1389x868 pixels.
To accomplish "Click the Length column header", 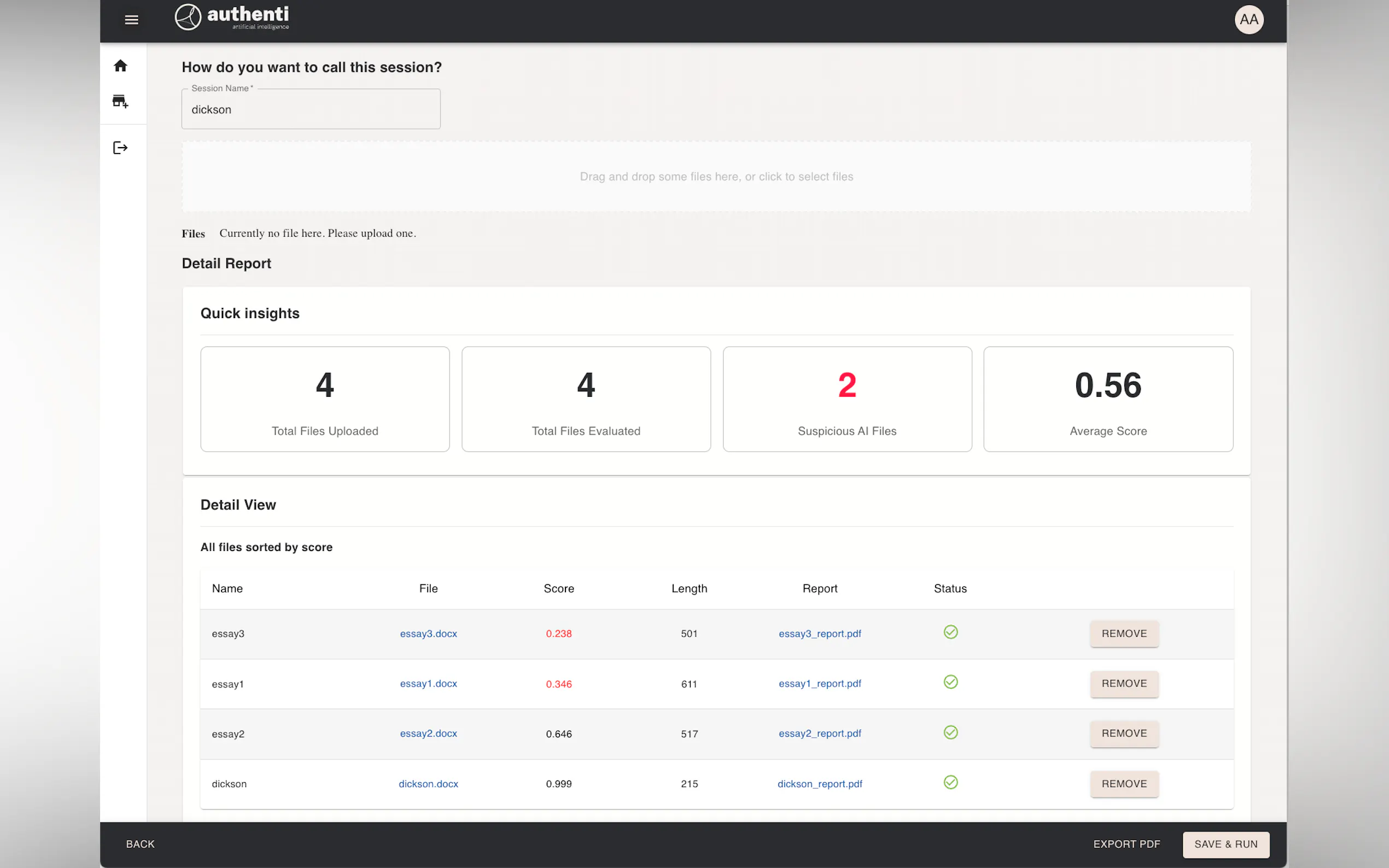I will pyautogui.click(x=689, y=589).
